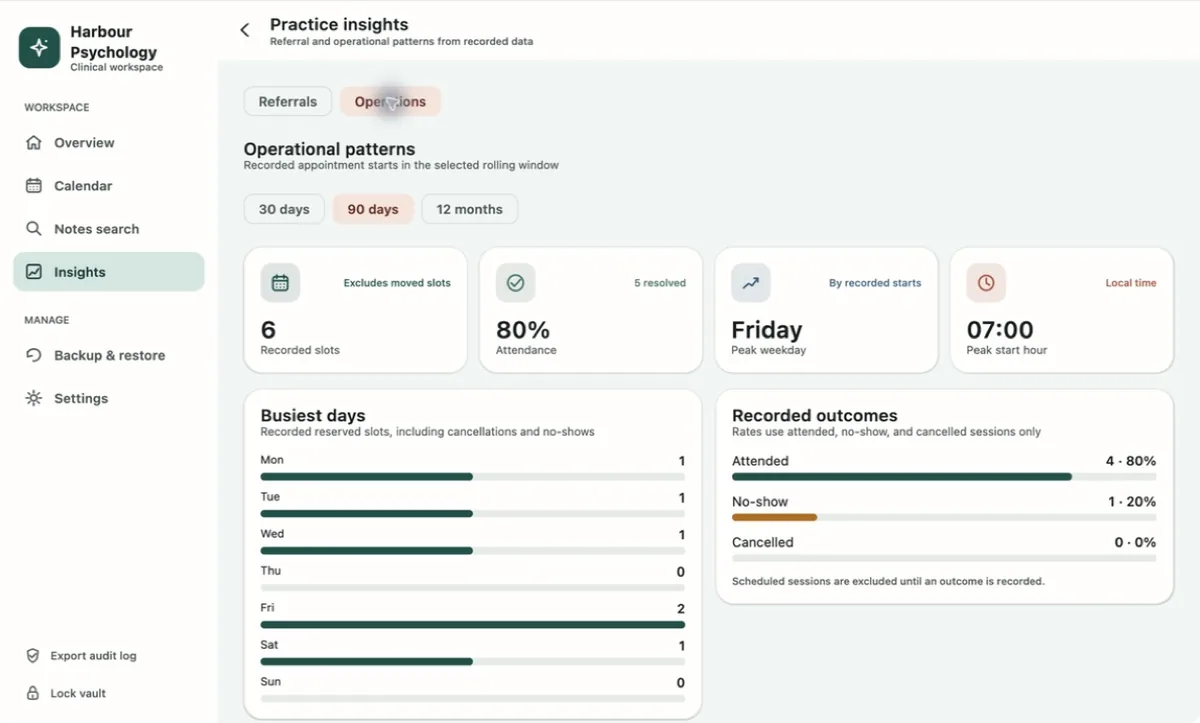
Task: Click the Attended outcome bar
Action: click(x=944, y=477)
